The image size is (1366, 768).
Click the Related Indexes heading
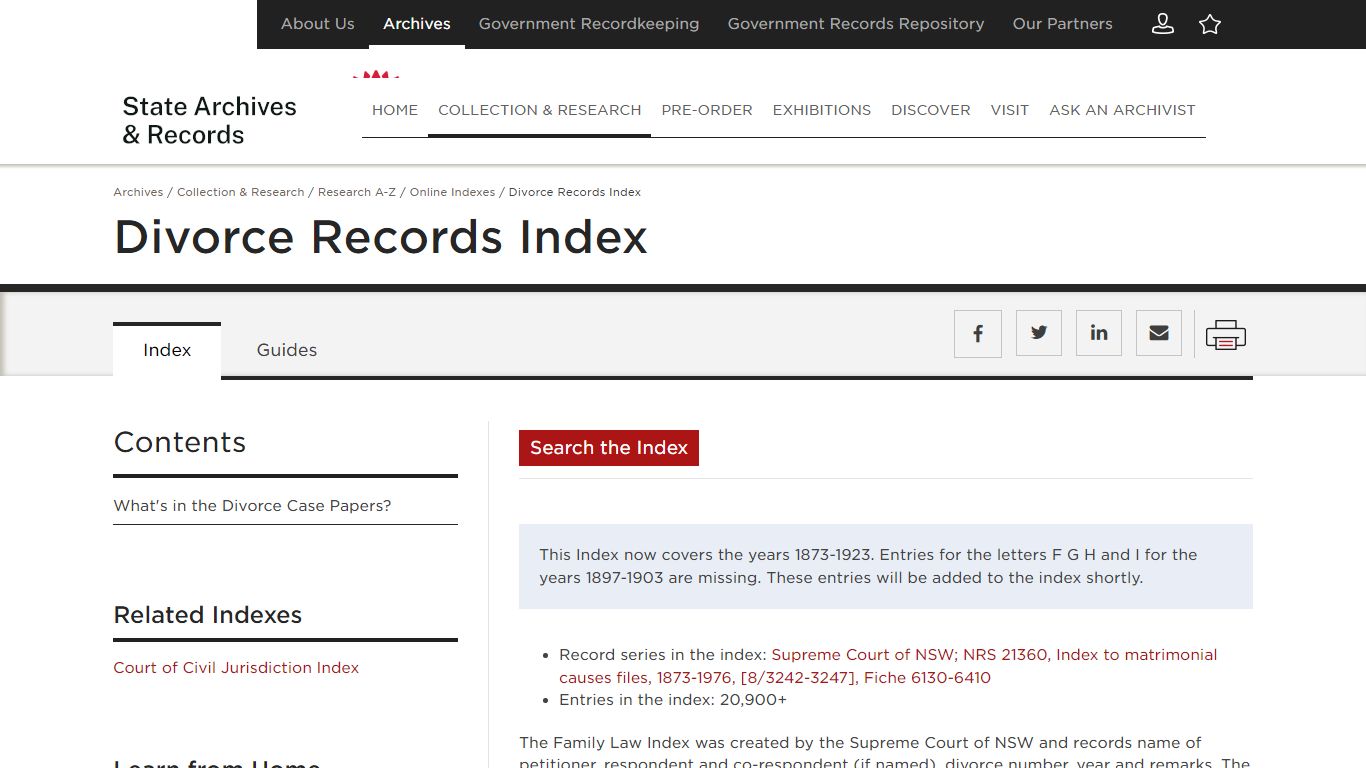208,615
